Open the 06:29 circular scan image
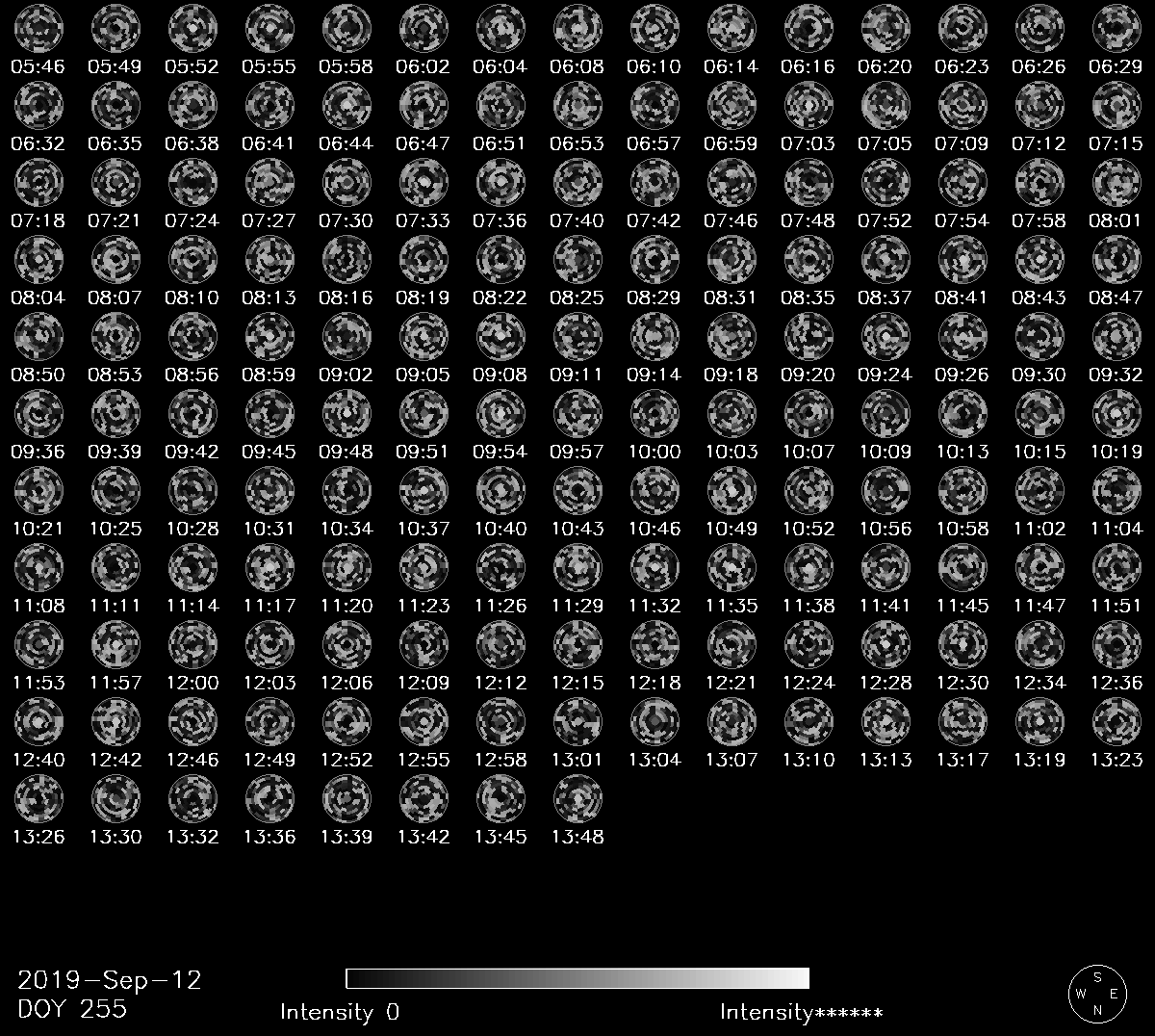 [x=1116, y=28]
